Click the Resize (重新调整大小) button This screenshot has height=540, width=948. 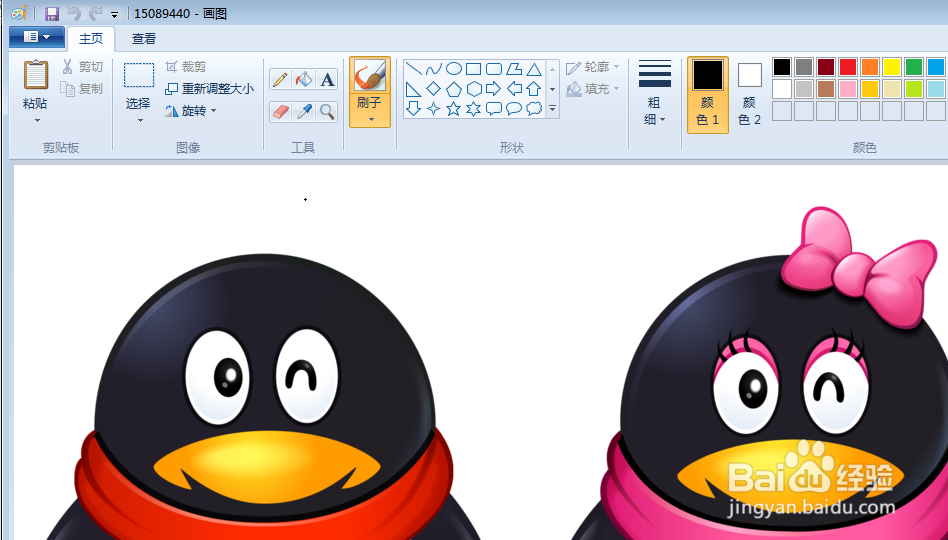[x=209, y=88]
